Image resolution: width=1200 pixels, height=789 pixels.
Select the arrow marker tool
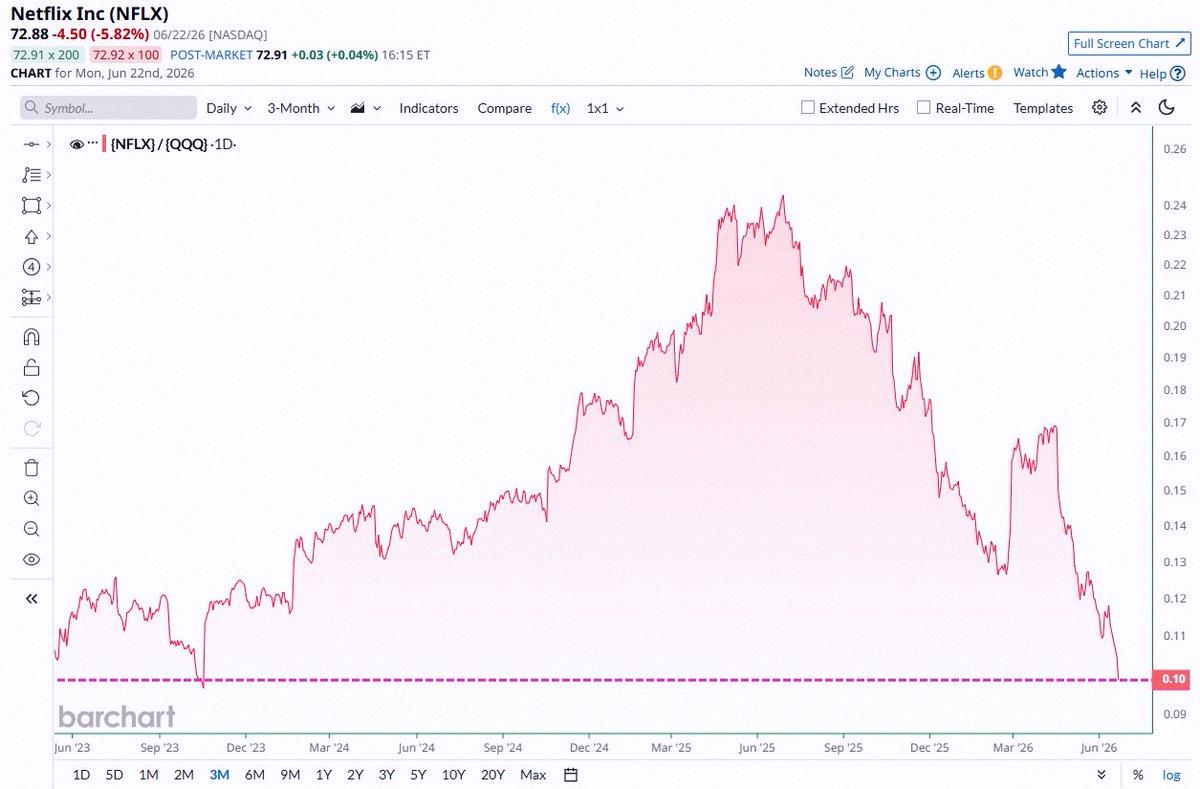(31, 236)
